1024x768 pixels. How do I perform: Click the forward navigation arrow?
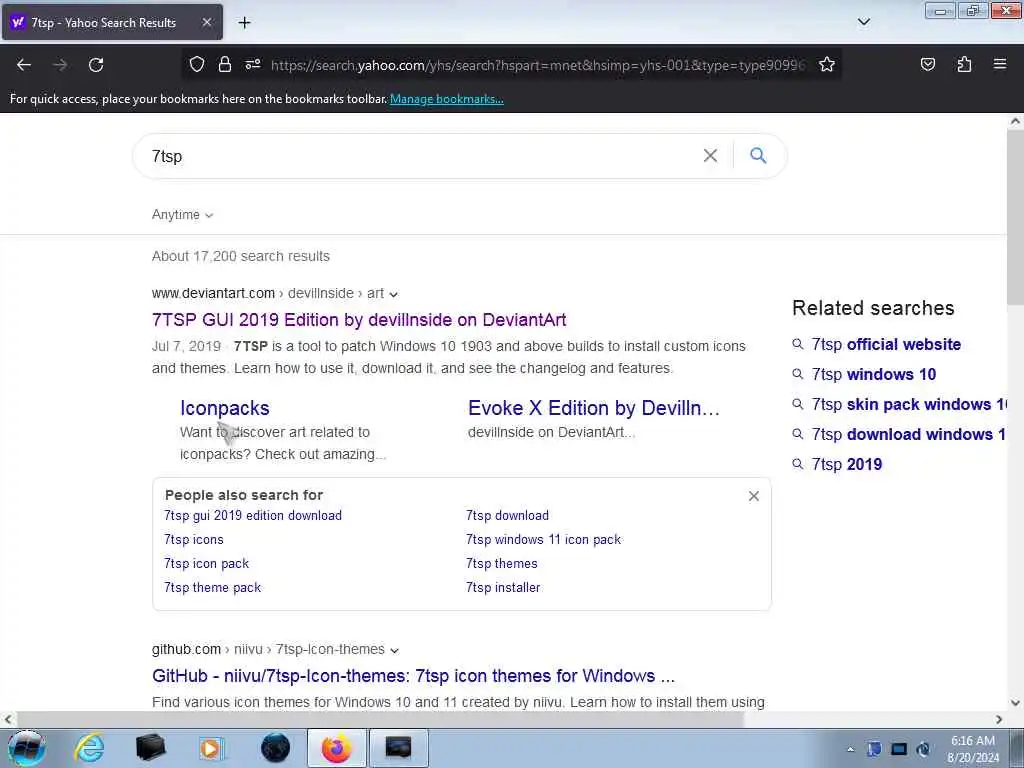coord(60,65)
